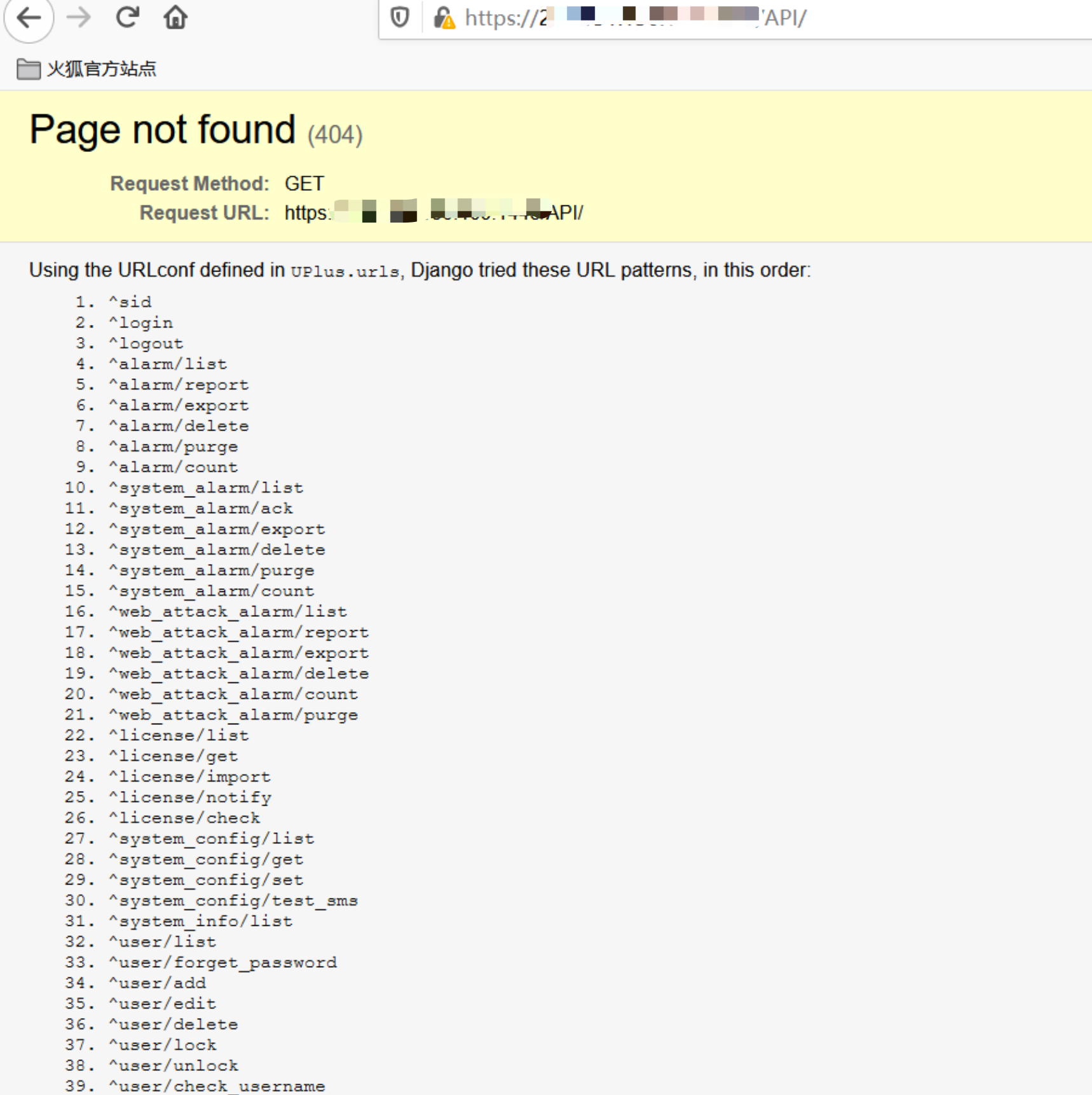
Task: Click the ^system_alarm/ack pattern entry
Action: click(x=200, y=509)
